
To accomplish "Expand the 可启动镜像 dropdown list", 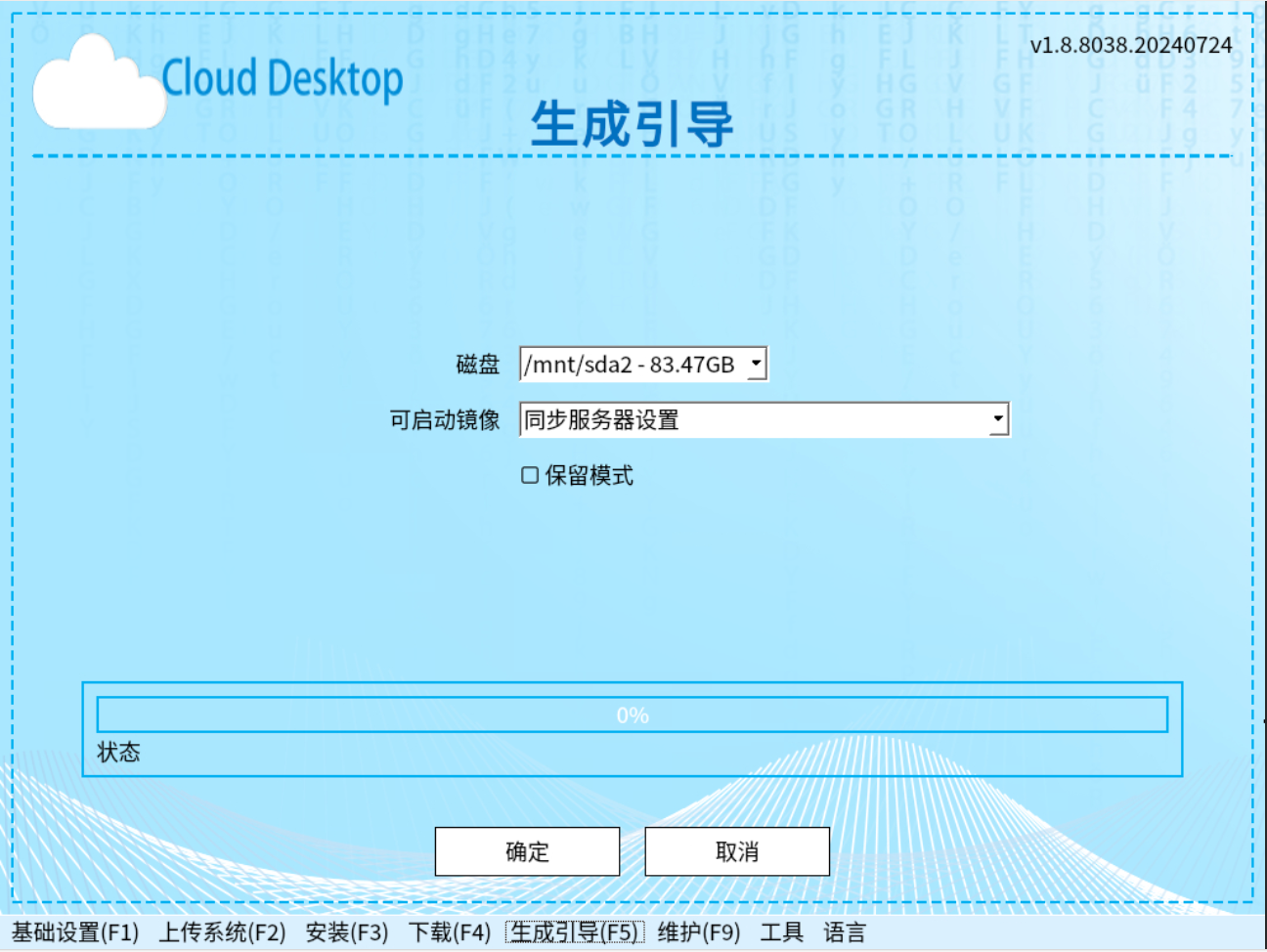I will click(764, 419).
